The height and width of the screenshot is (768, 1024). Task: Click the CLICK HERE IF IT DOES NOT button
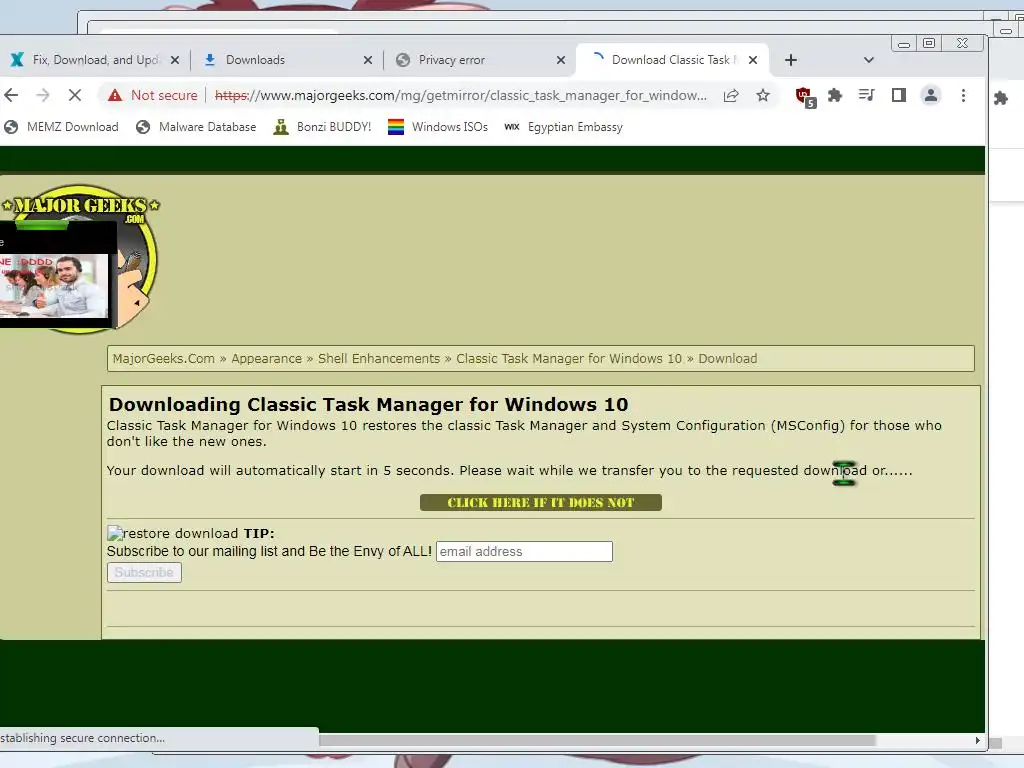(541, 502)
